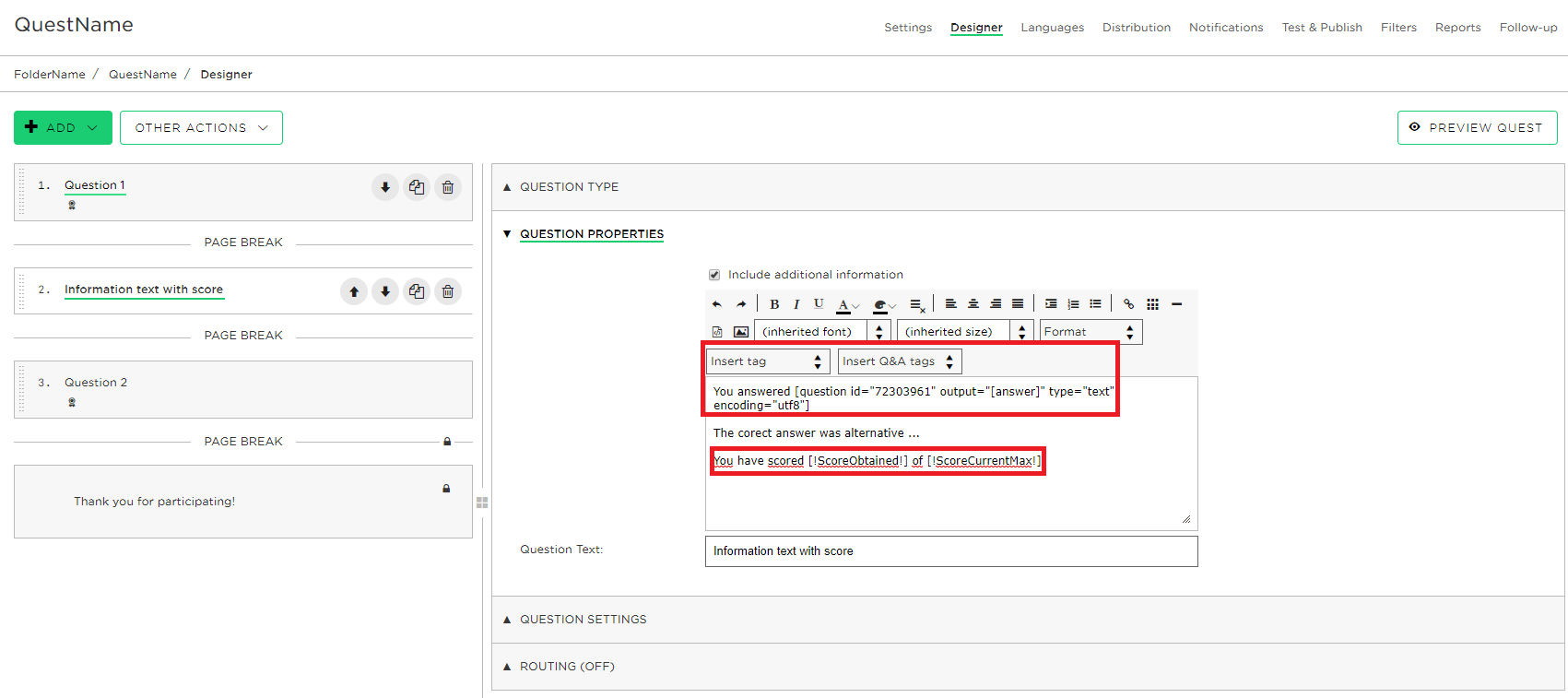Copy Information text with score question
Screen dimensions: 1568x698
(x=417, y=291)
